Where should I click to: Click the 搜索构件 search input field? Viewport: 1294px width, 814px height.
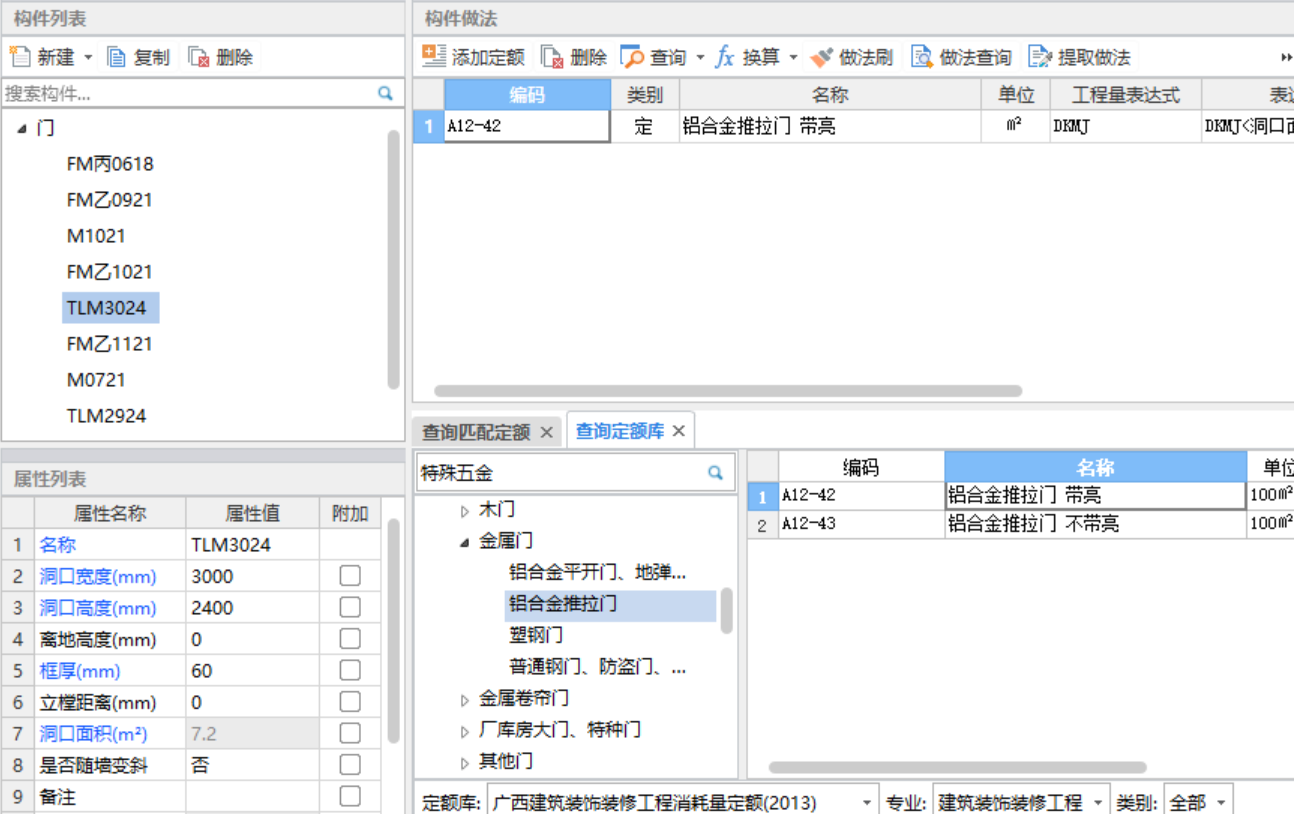pos(188,94)
